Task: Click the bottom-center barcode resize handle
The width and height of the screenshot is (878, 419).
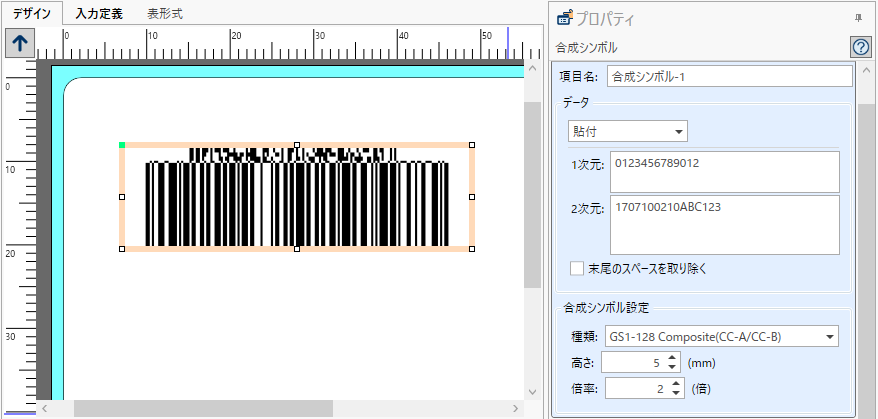Action: click(x=297, y=249)
